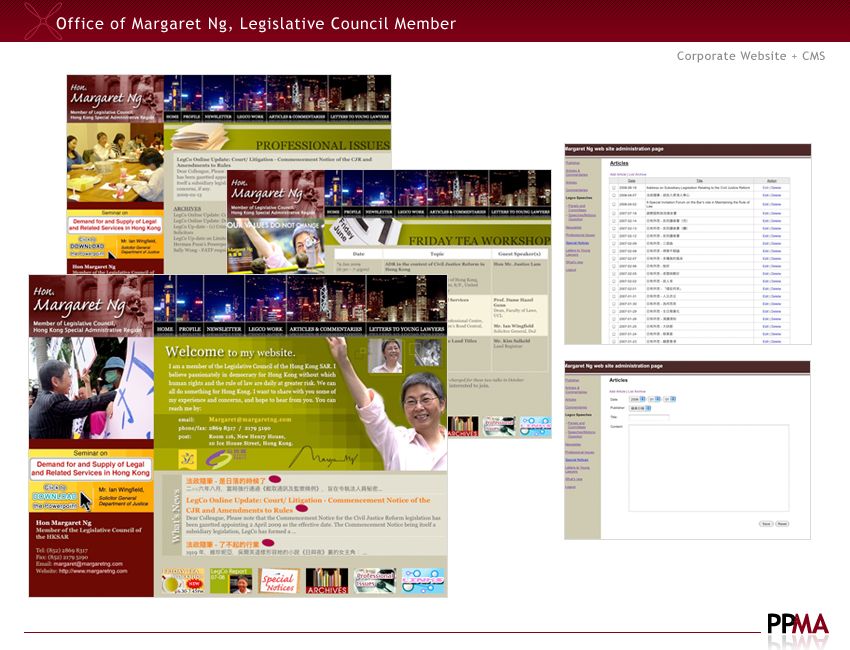
Task: Click the Title input in Add Article form
Action: click(649, 417)
